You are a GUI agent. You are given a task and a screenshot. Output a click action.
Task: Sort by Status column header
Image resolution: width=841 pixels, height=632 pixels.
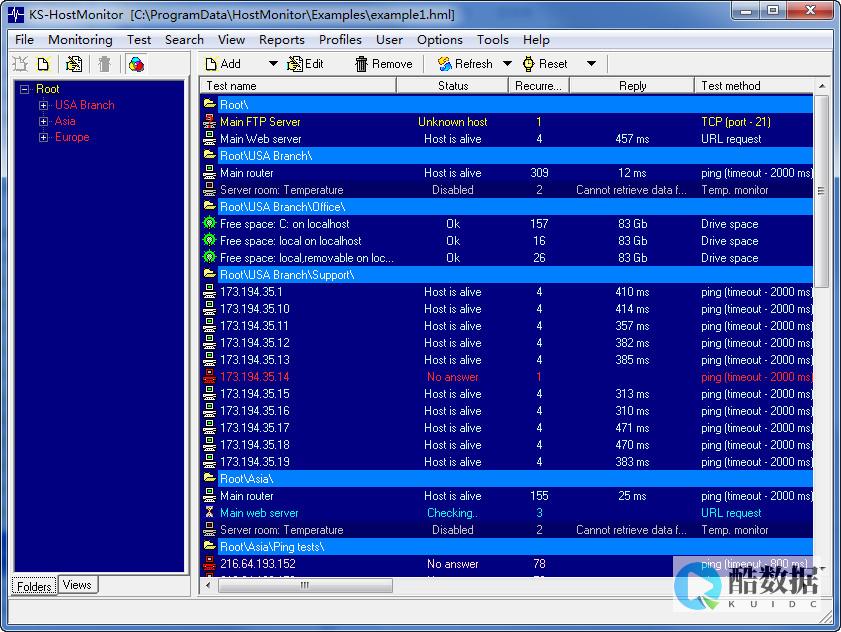pyautogui.click(x=453, y=85)
